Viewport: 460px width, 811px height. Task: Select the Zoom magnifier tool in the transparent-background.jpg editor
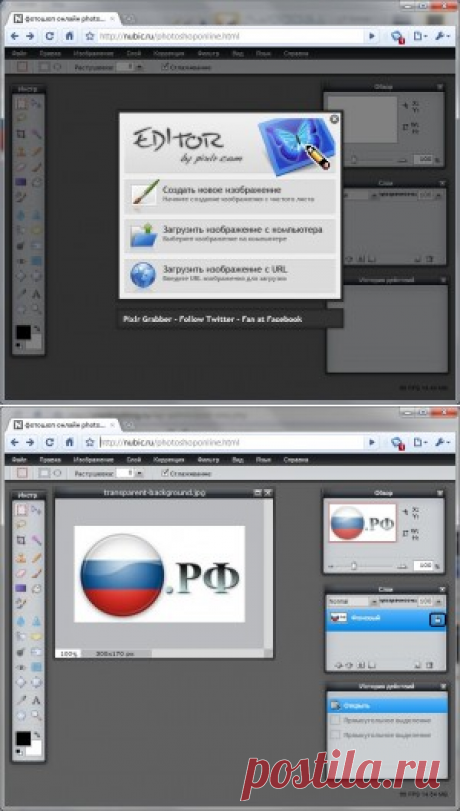pyautogui.click(x=36, y=715)
